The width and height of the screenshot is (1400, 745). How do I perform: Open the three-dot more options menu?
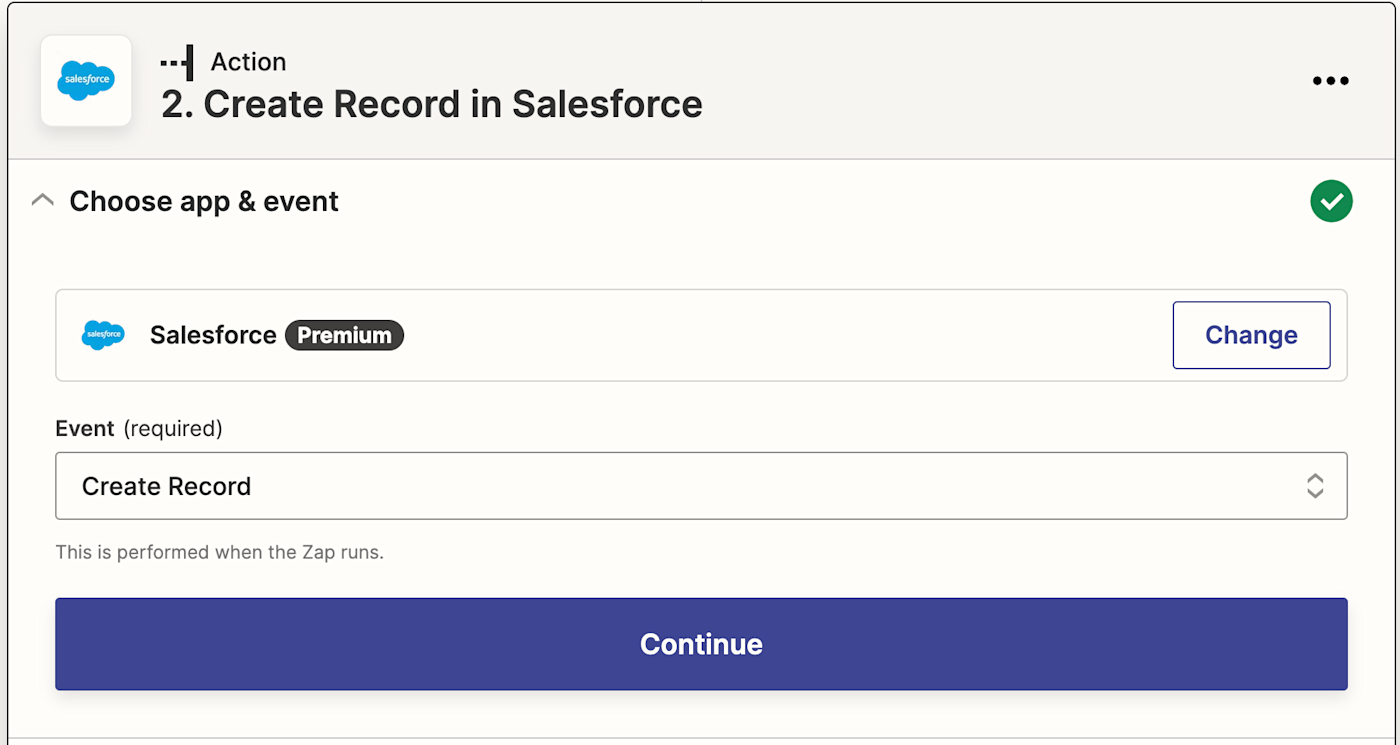(x=1330, y=81)
